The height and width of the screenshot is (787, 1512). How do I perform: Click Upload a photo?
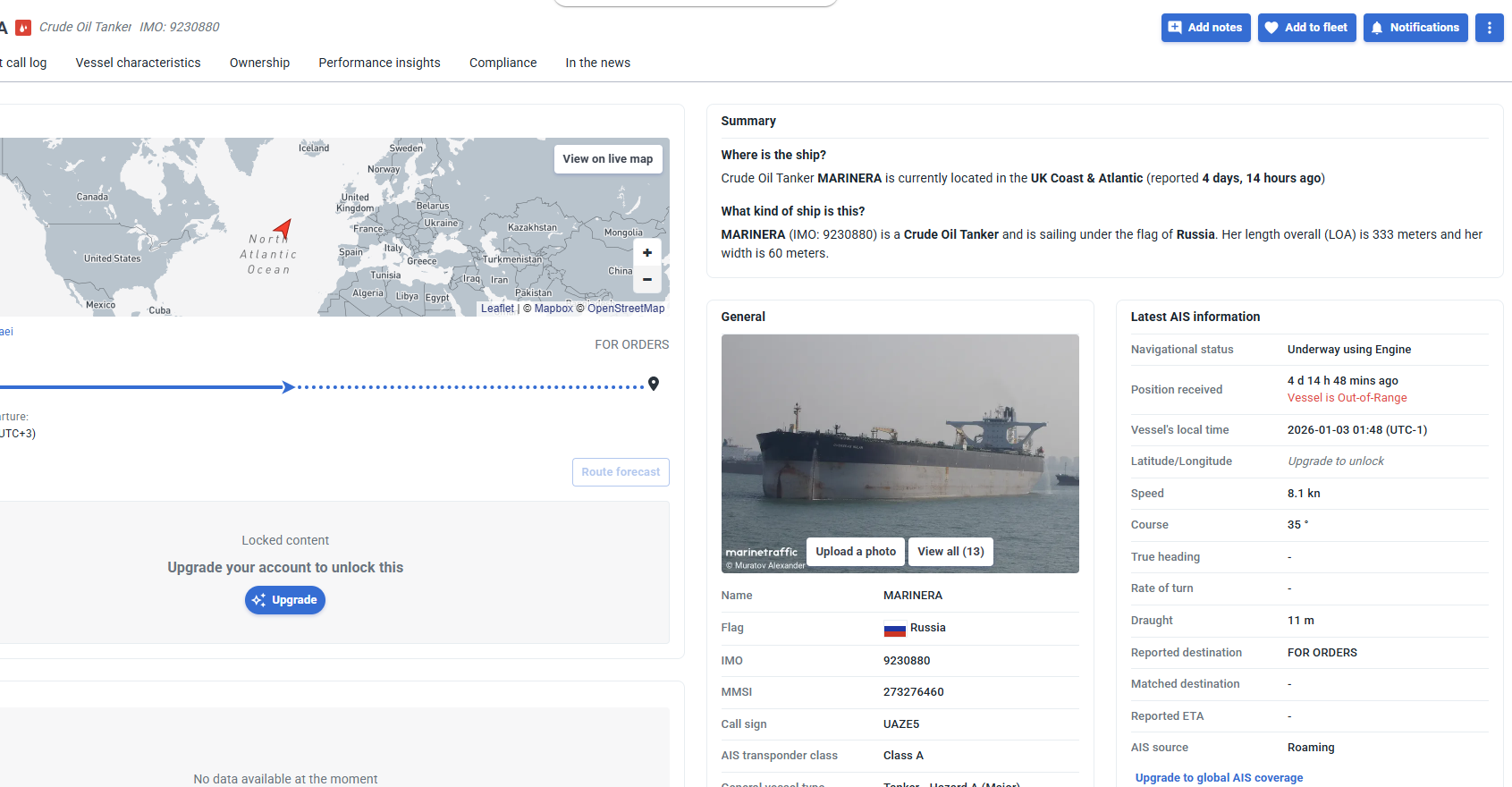pos(855,552)
